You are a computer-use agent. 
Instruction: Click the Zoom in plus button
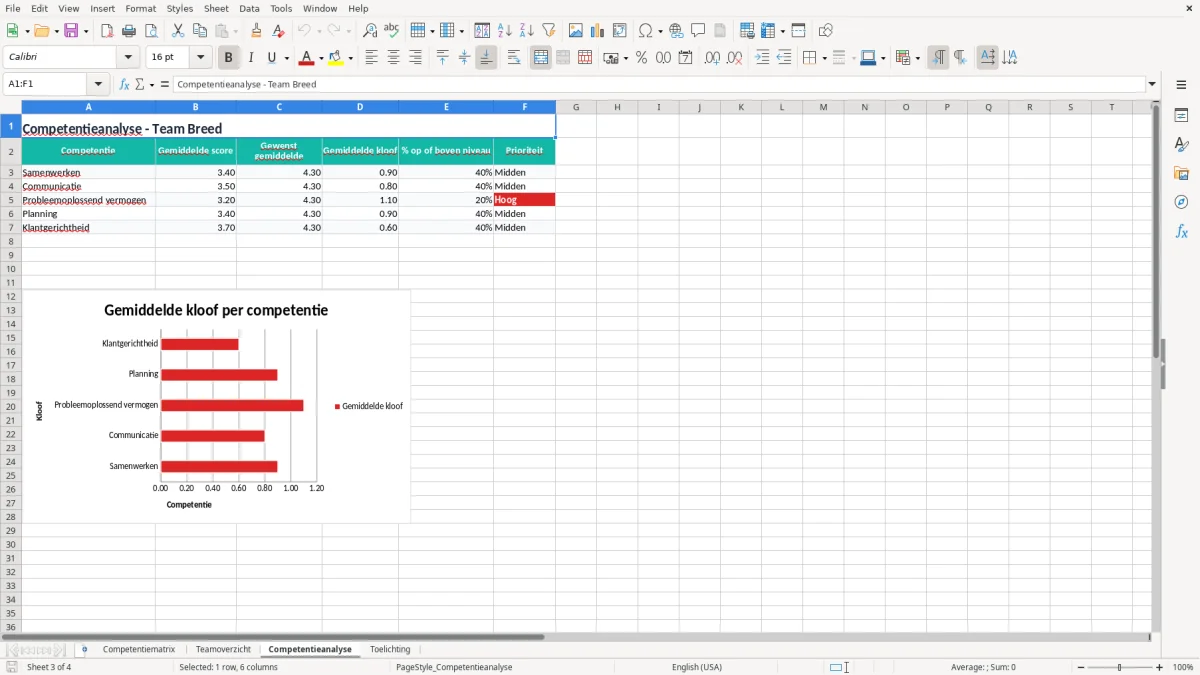click(x=1160, y=667)
